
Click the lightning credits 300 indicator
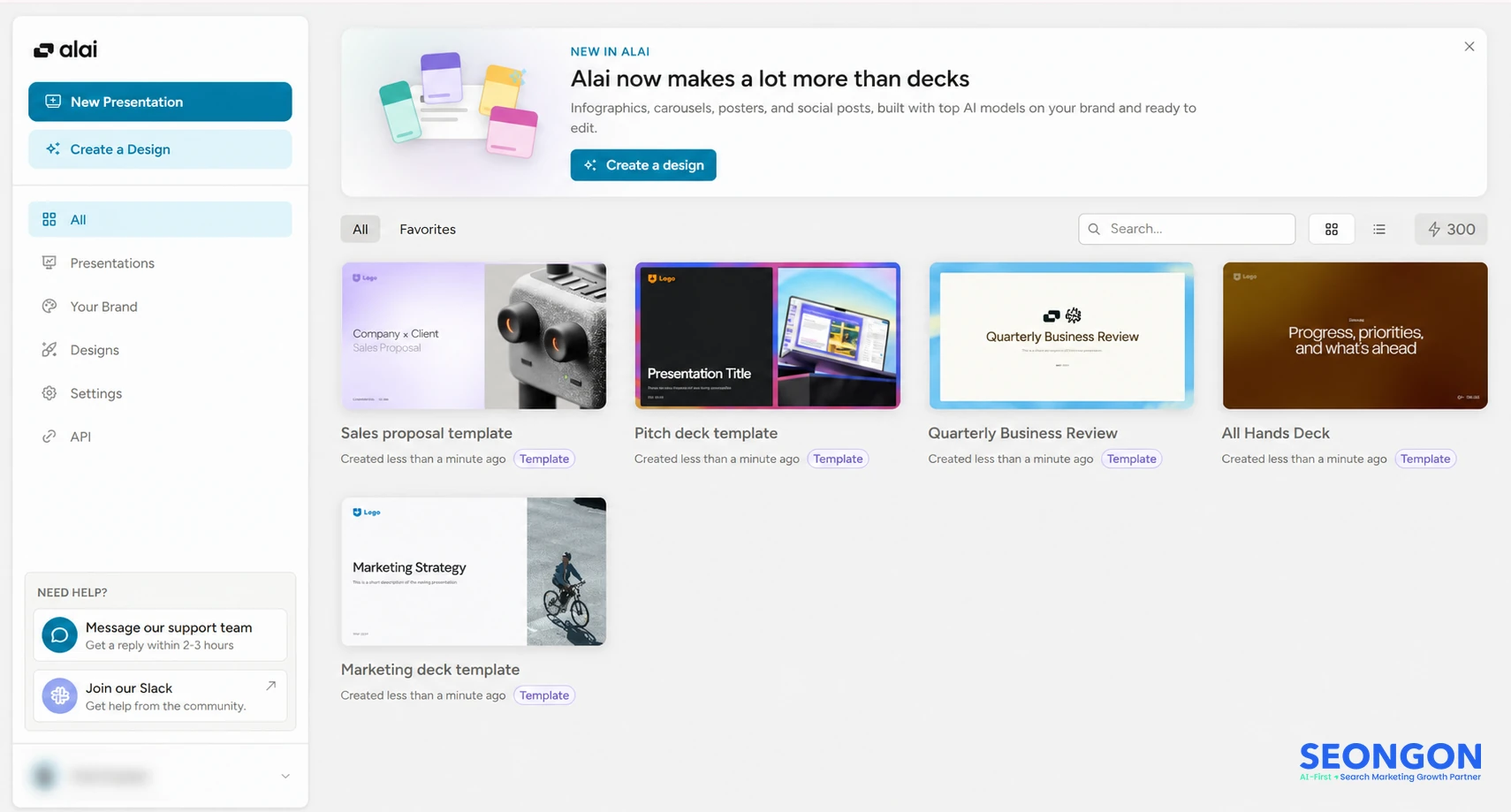click(1451, 229)
